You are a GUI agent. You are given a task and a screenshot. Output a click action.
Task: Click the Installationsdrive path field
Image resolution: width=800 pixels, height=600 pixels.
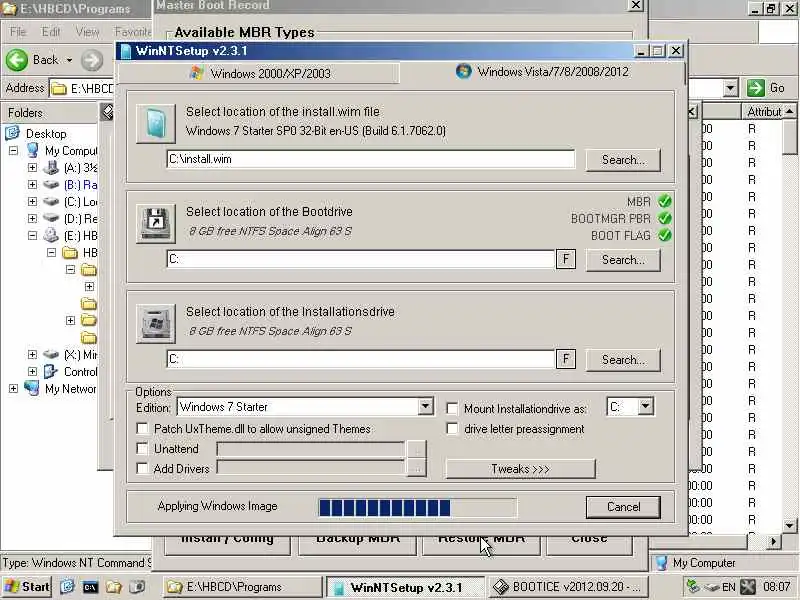click(x=361, y=359)
